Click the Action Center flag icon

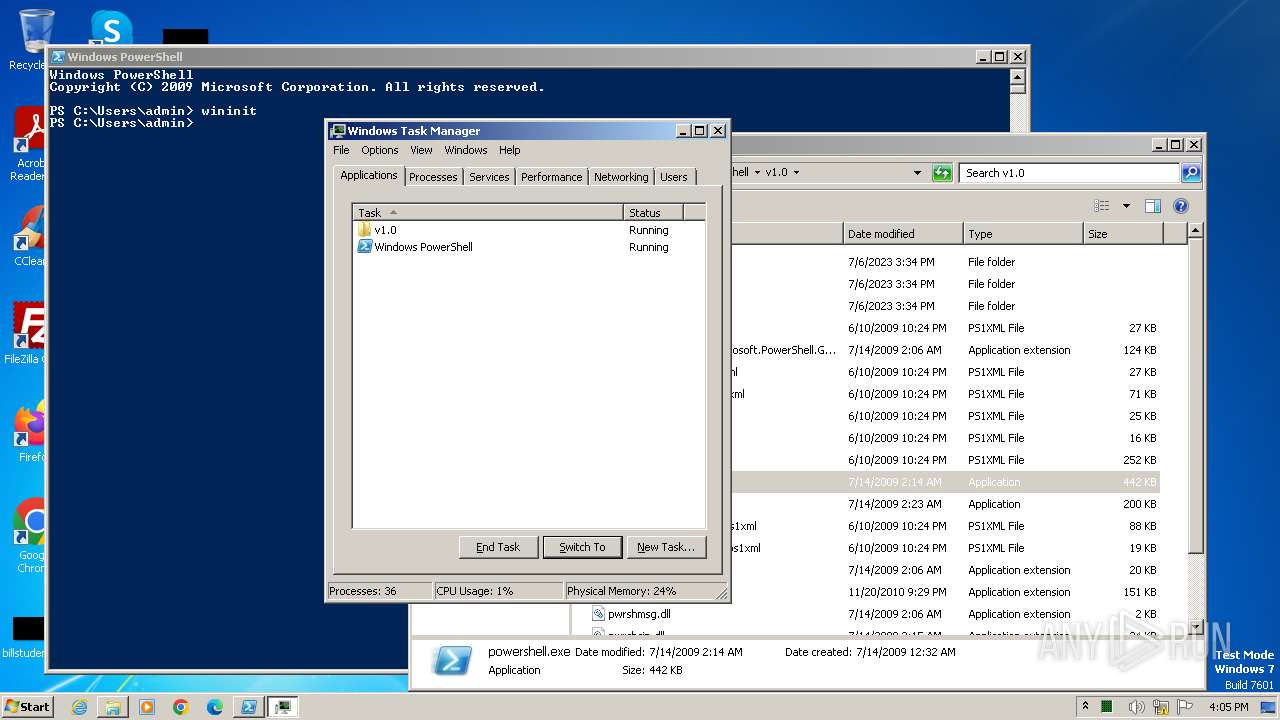1184,707
